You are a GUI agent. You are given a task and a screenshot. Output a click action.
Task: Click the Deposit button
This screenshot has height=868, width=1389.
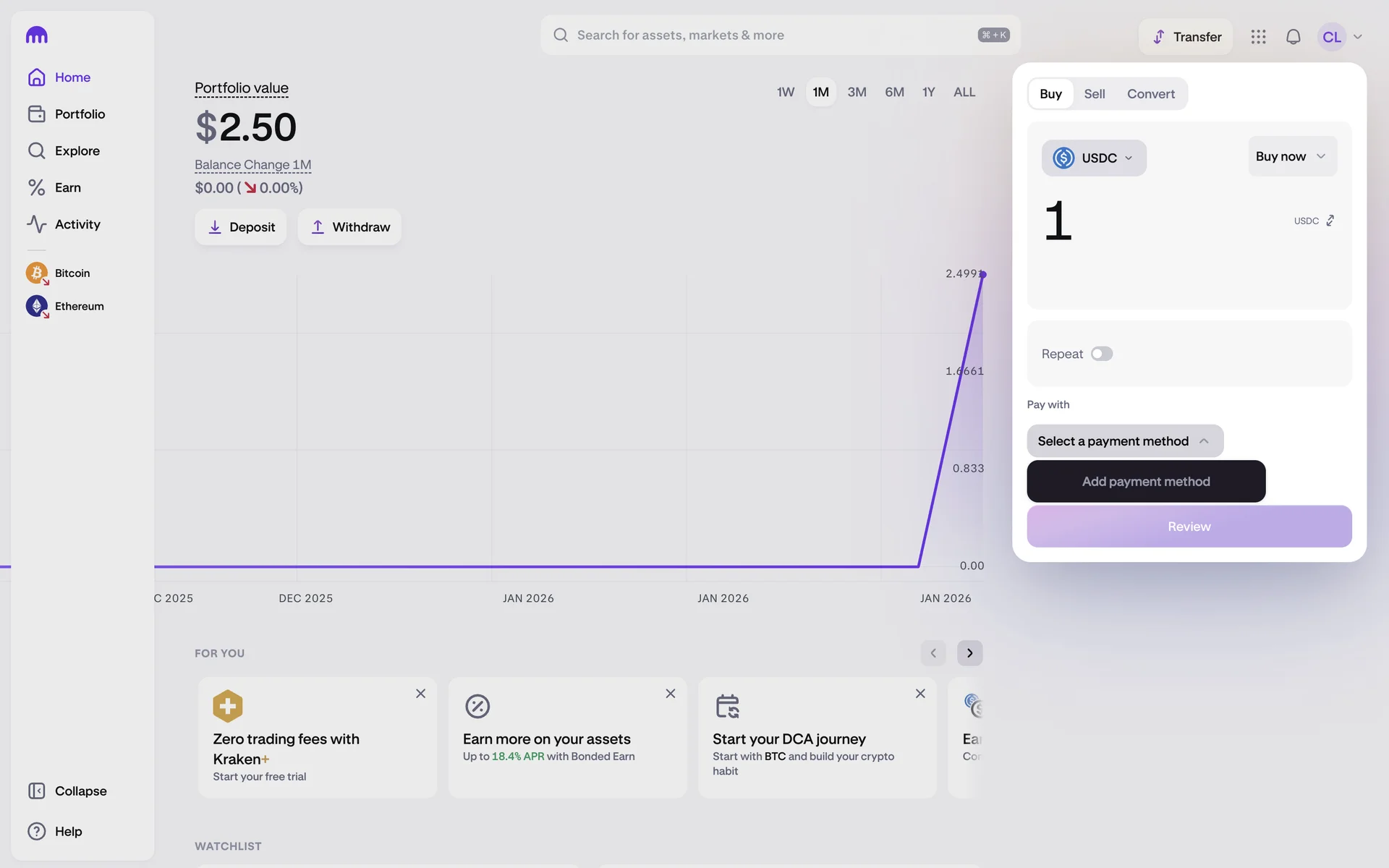click(240, 227)
